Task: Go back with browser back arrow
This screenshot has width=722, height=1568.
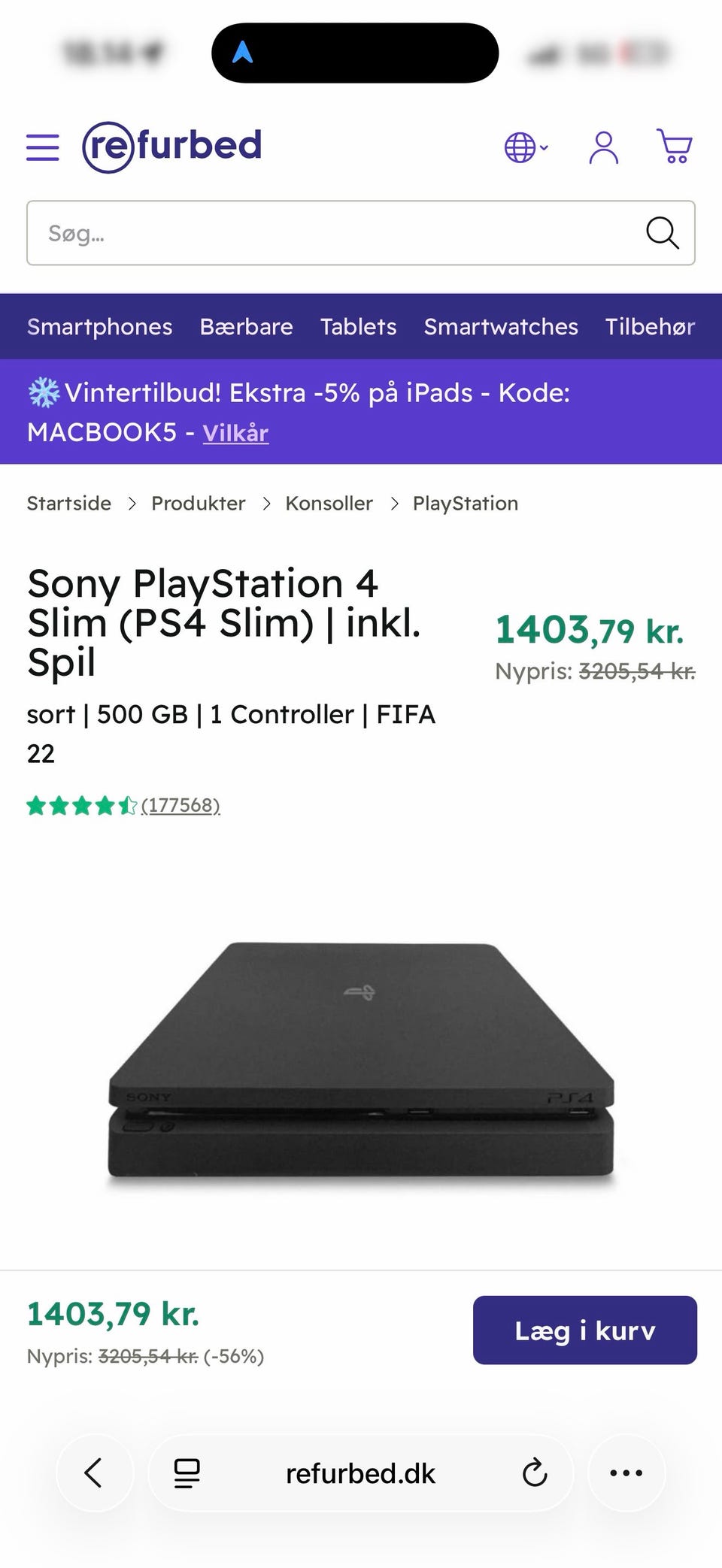Action: (94, 1473)
